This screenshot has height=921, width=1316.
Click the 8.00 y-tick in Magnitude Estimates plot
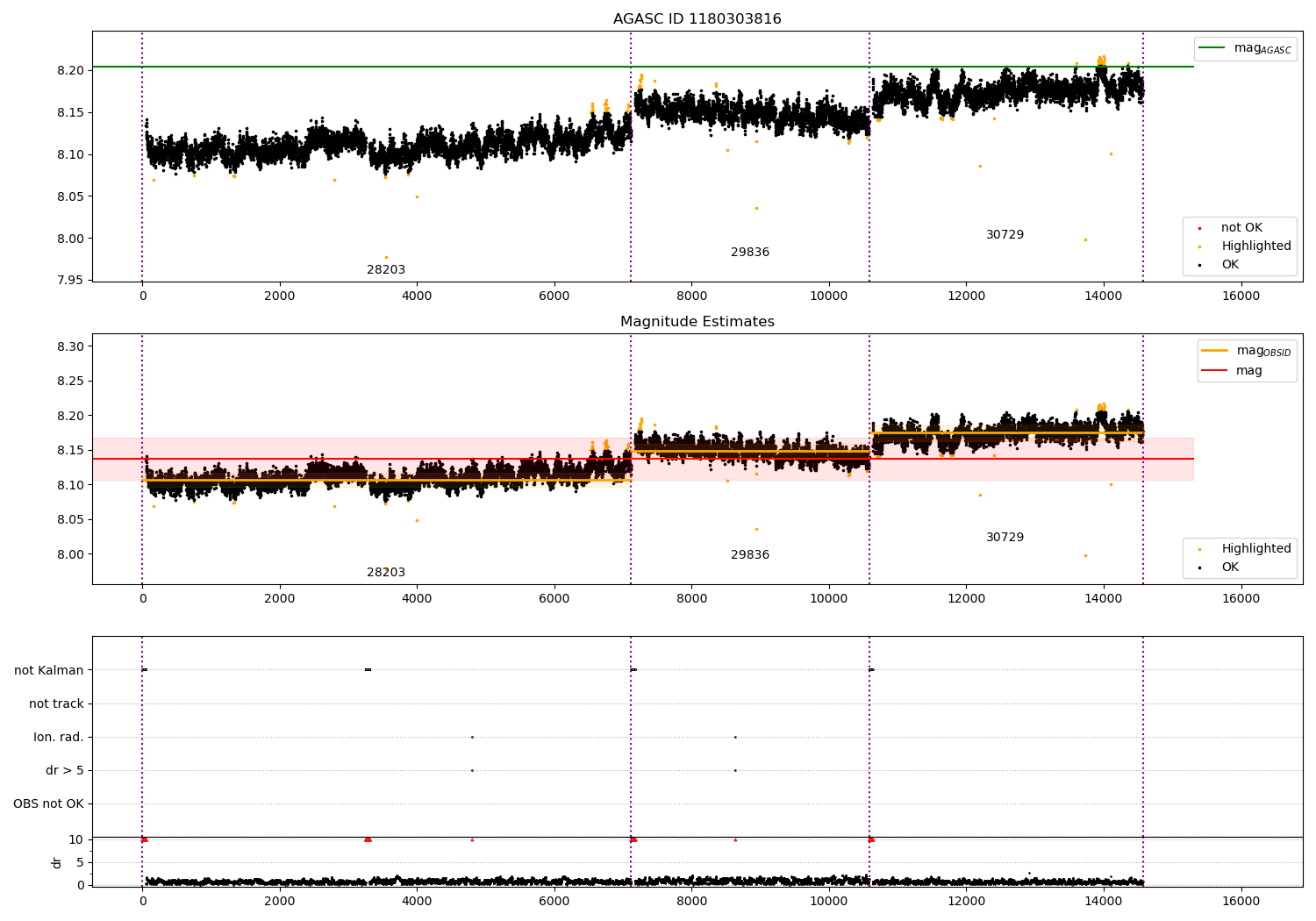coord(69,554)
